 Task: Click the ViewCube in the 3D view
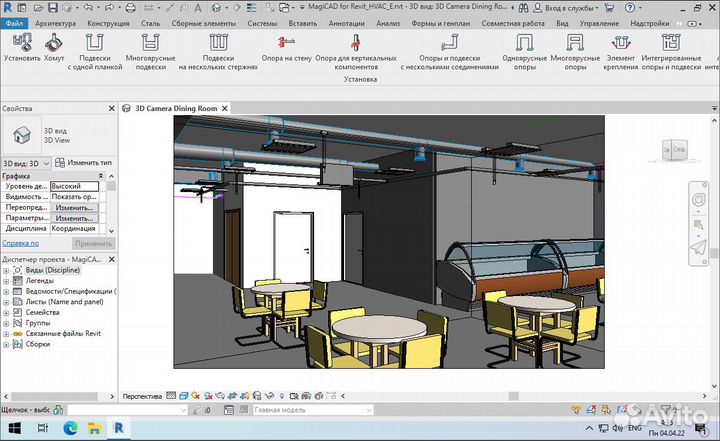tap(675, 150)
